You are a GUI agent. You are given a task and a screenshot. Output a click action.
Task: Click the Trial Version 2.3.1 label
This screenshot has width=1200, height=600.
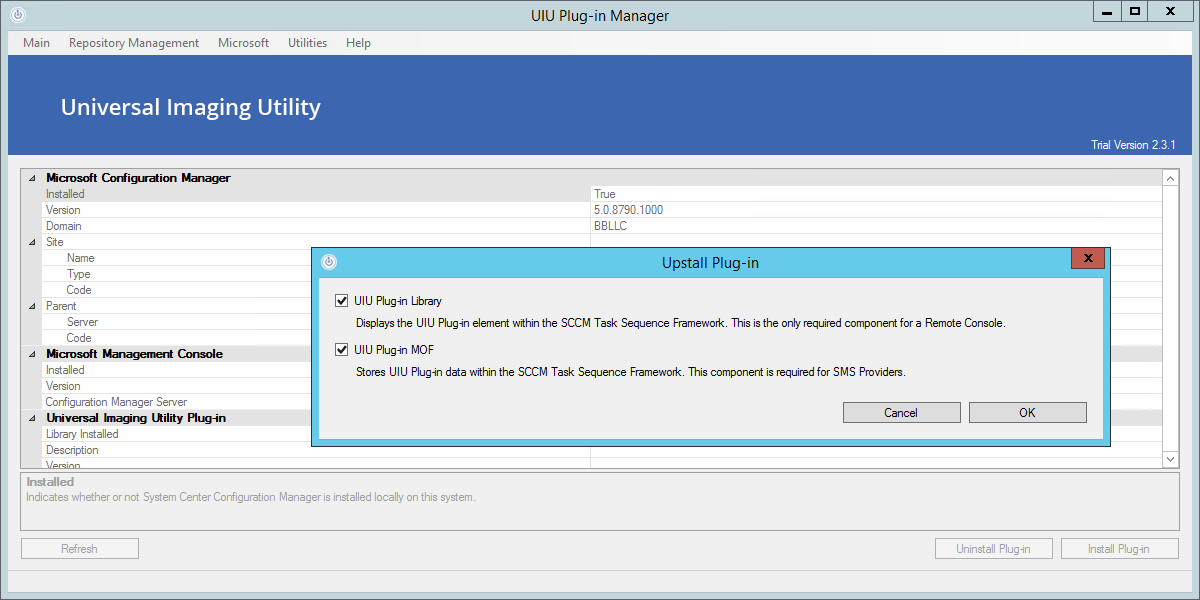coord(1133,145)
